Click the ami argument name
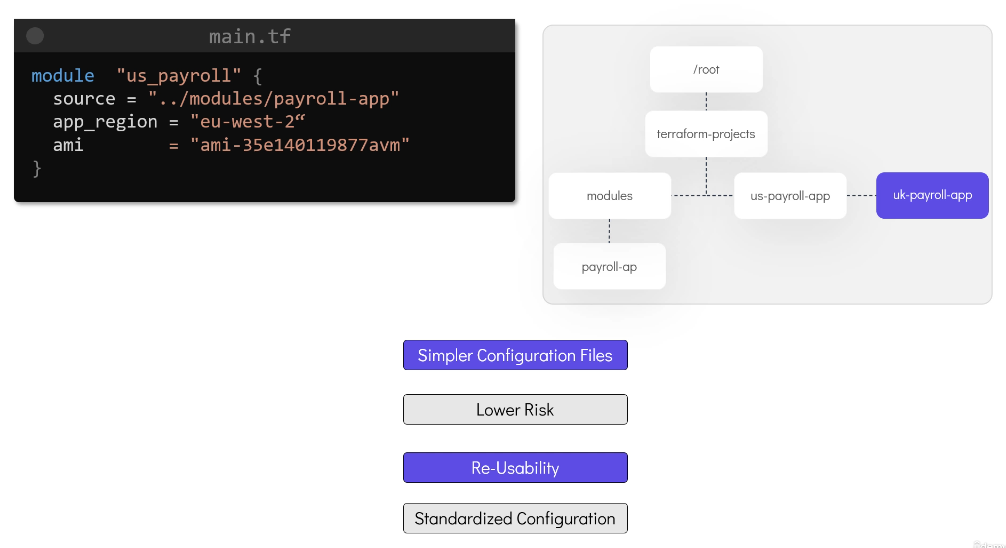Viewport: 1006px width, 548px height. (x=68, y=145)
